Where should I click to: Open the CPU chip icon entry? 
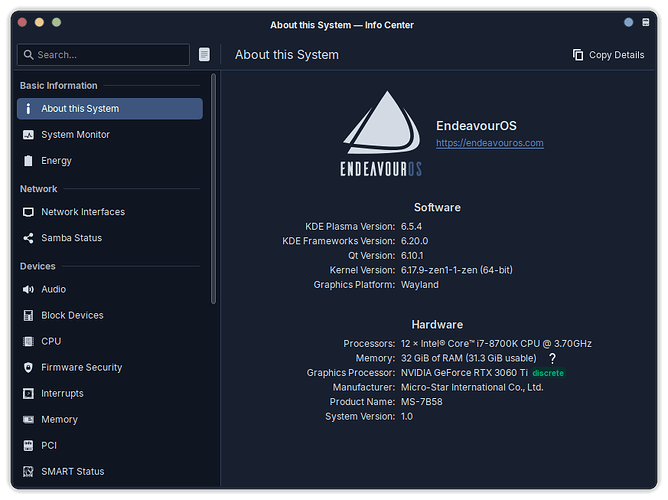click(x=28, y=341)
